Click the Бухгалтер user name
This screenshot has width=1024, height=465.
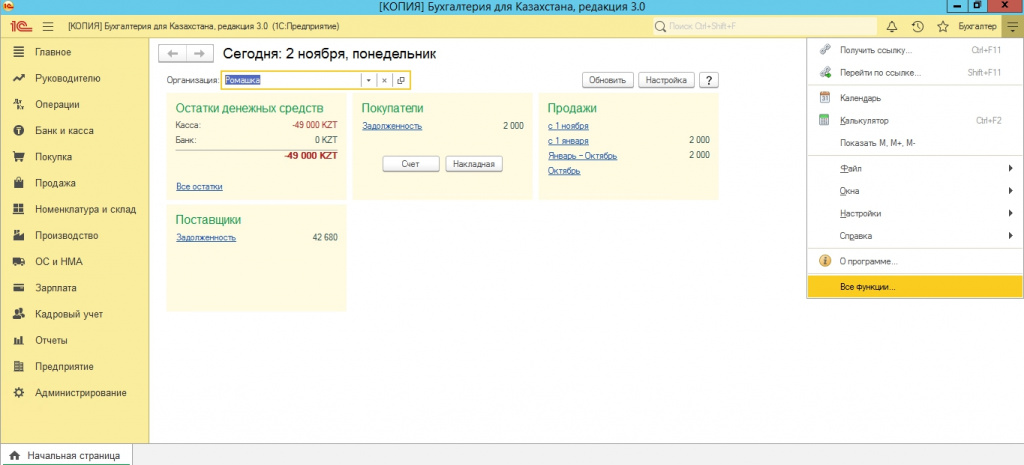tap(978, 27)
